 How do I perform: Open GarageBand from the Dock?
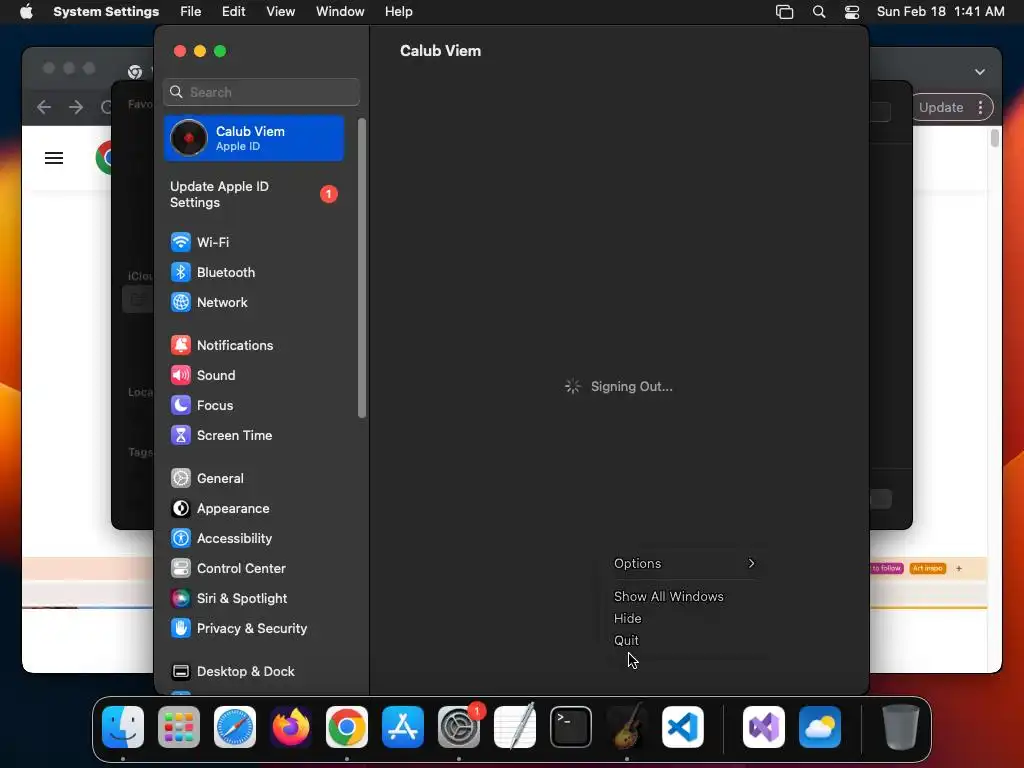point(627,727)
